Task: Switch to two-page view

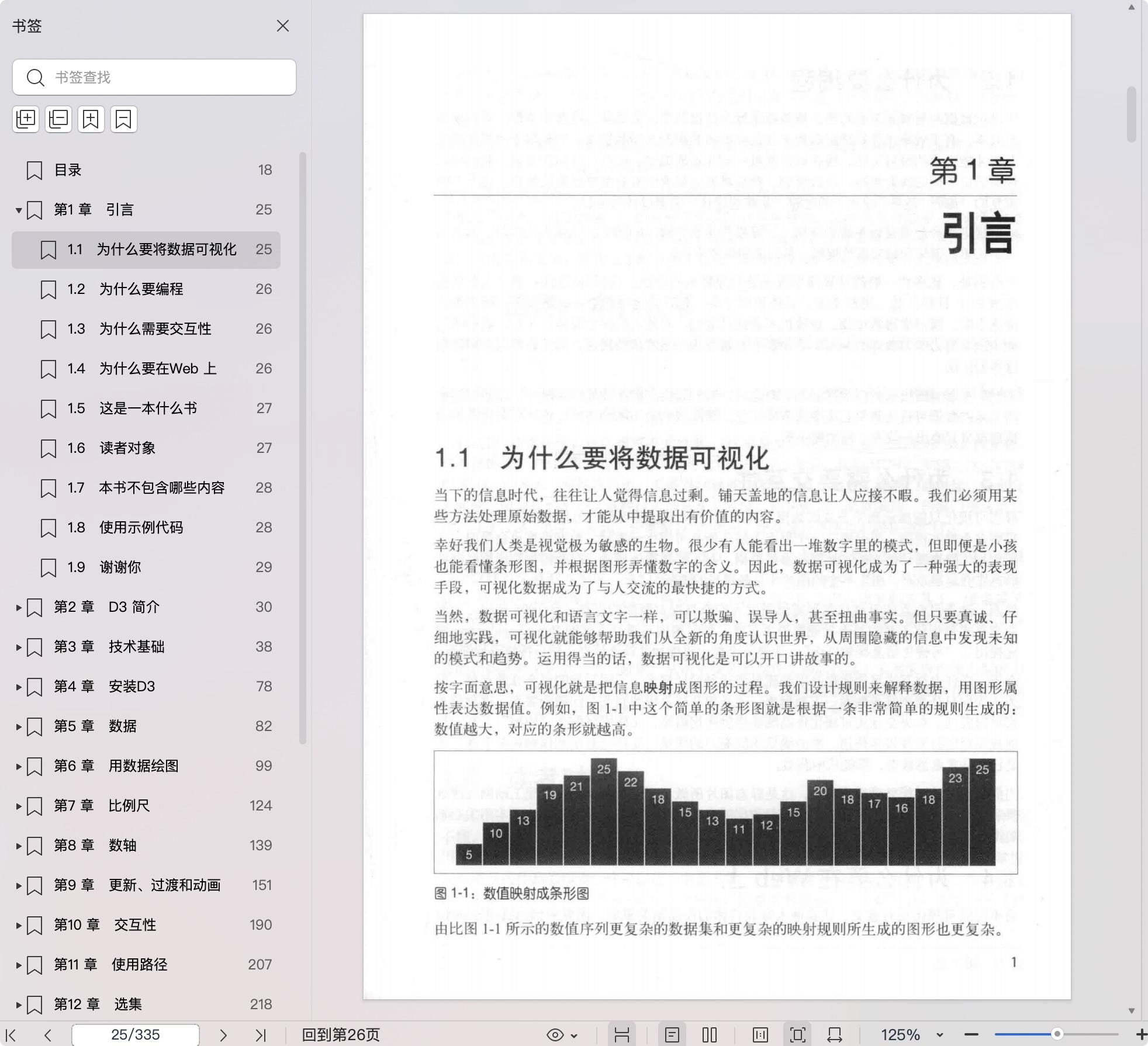Action: coord(710,1035)
